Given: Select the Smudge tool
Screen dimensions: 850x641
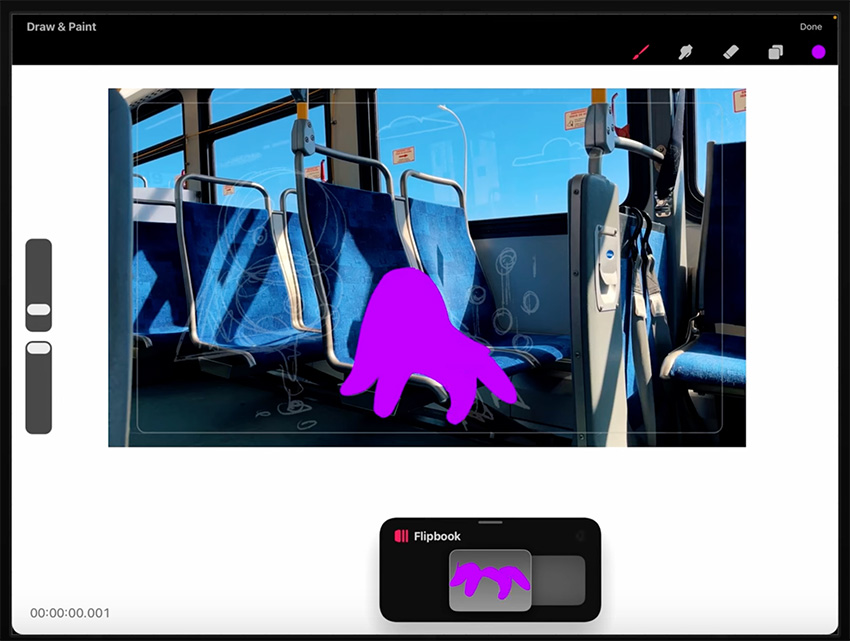Looking at the screenshot, I should 686,52.
